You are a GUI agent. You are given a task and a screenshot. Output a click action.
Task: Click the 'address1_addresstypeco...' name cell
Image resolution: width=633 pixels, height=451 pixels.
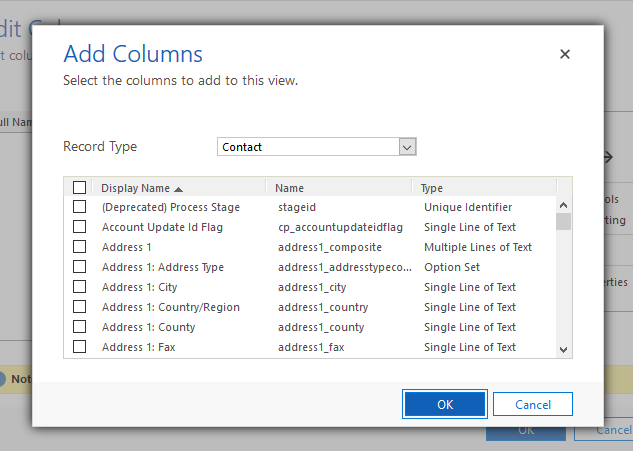[x=345, y=267]
